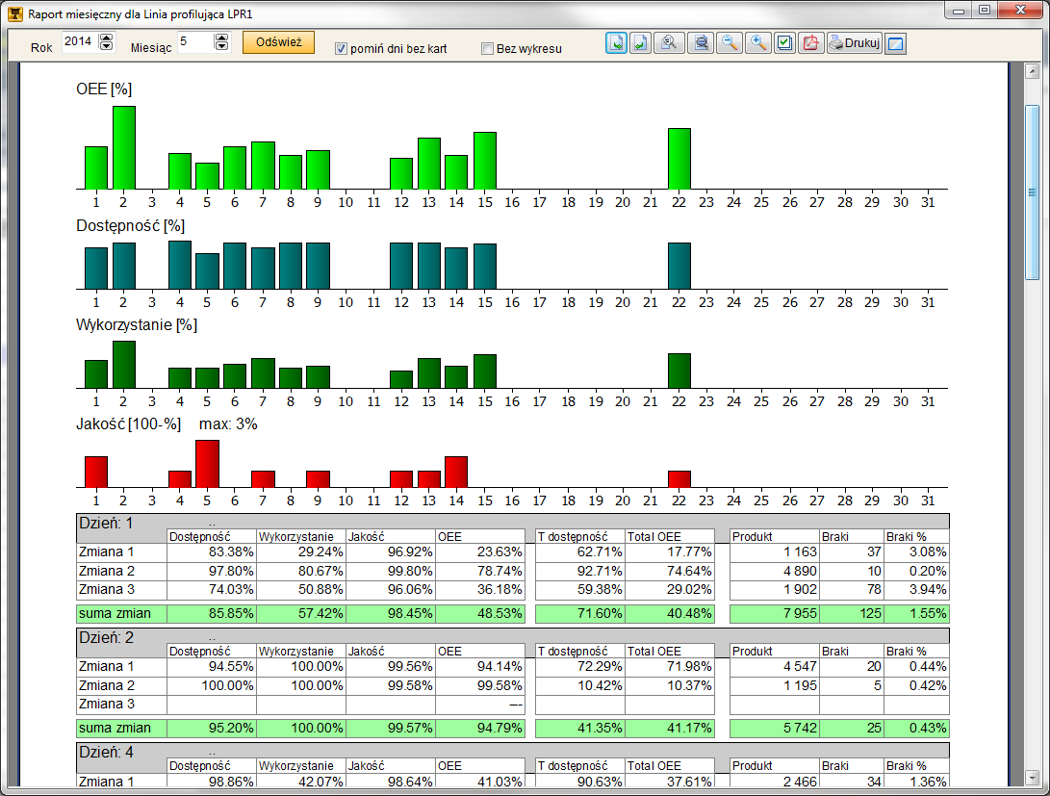Click Day 2 Zmiana 1 OEE 94.14%

(x=480, y=667)
